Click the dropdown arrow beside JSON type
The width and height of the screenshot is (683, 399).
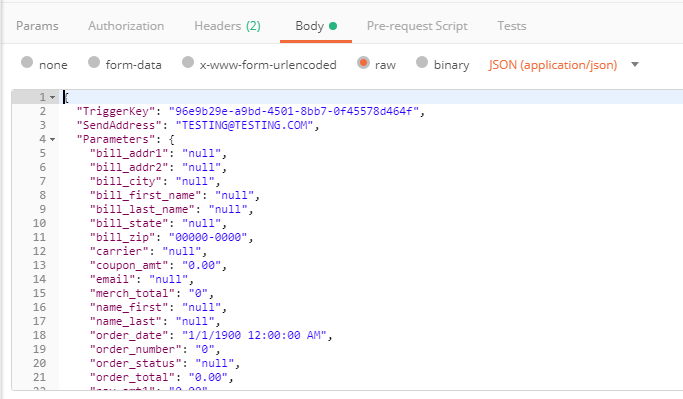(x=635, y=64)
